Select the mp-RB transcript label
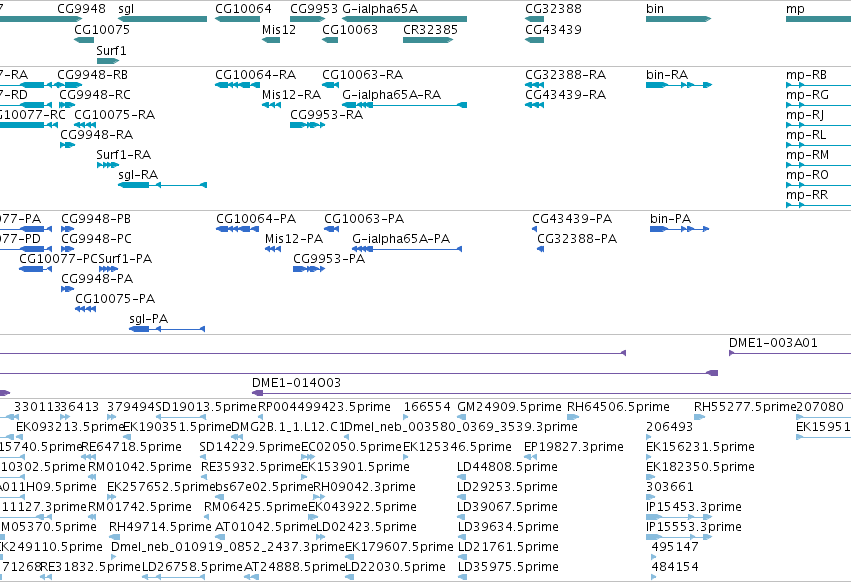 (806, 74)
